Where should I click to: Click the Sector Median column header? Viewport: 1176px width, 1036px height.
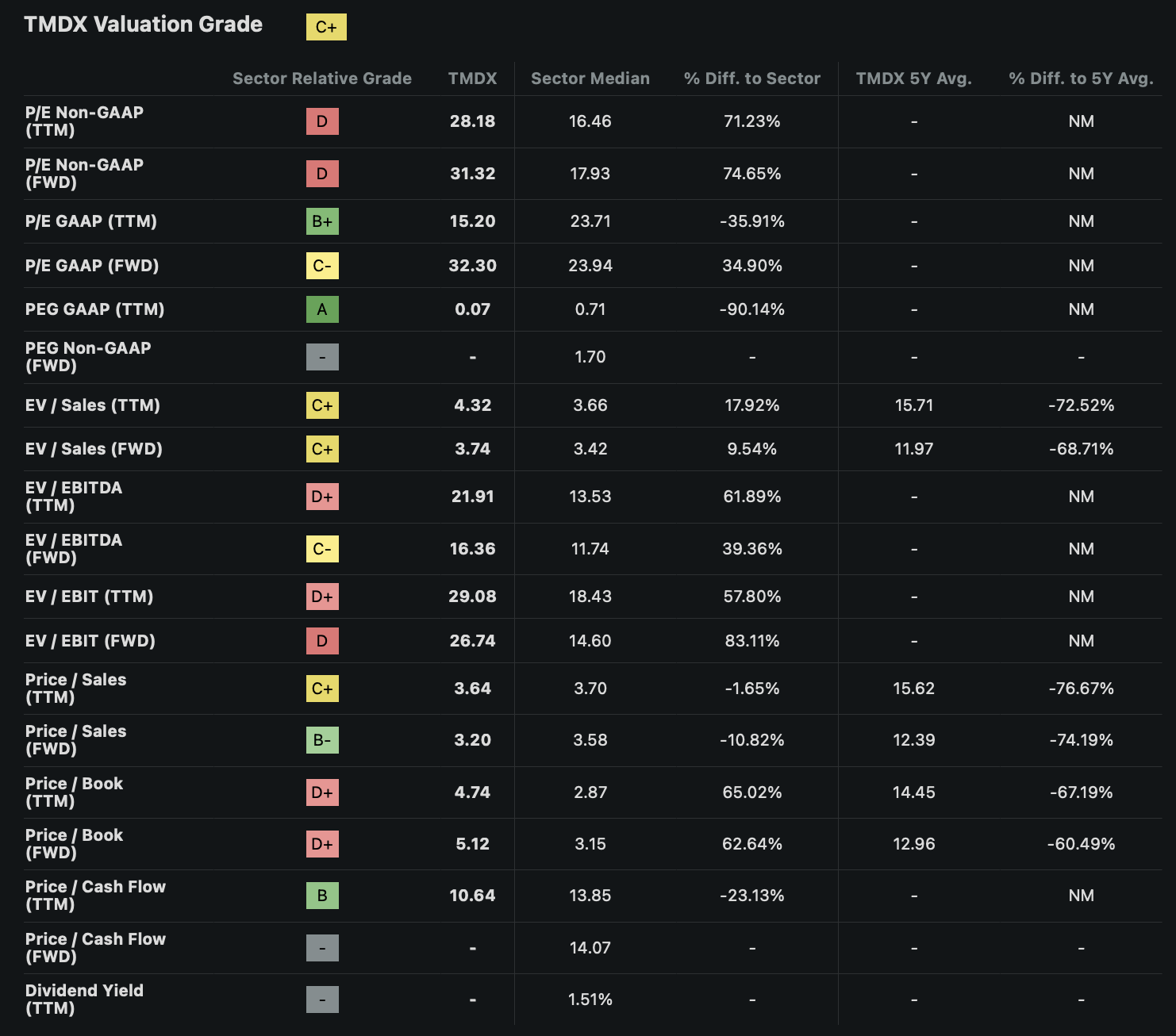point(590,79)
